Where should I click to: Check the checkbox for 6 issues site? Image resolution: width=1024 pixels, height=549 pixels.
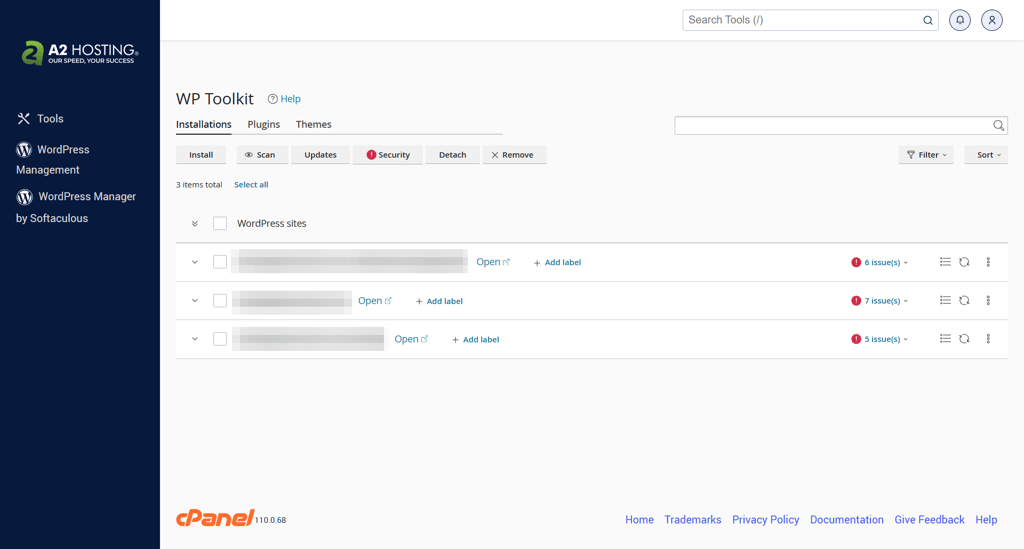(x=220, y=262)
